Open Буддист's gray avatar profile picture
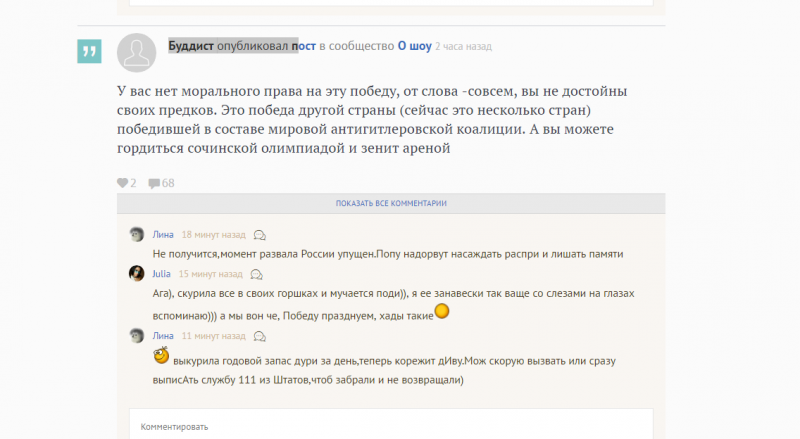The width and height of the screenshot is (800, 439). pyautogui.click(x=136, y=53)
